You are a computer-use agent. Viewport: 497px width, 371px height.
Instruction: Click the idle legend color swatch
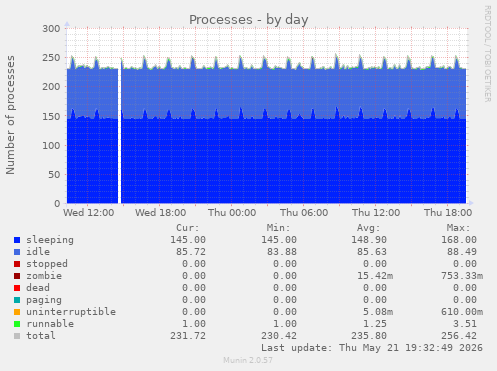coord(17,252)
